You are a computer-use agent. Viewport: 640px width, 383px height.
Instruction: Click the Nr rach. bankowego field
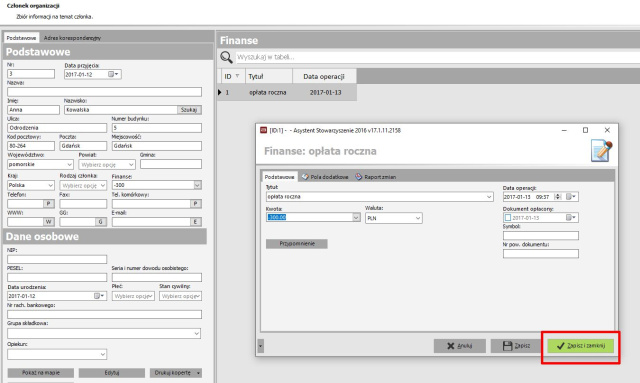104,314
